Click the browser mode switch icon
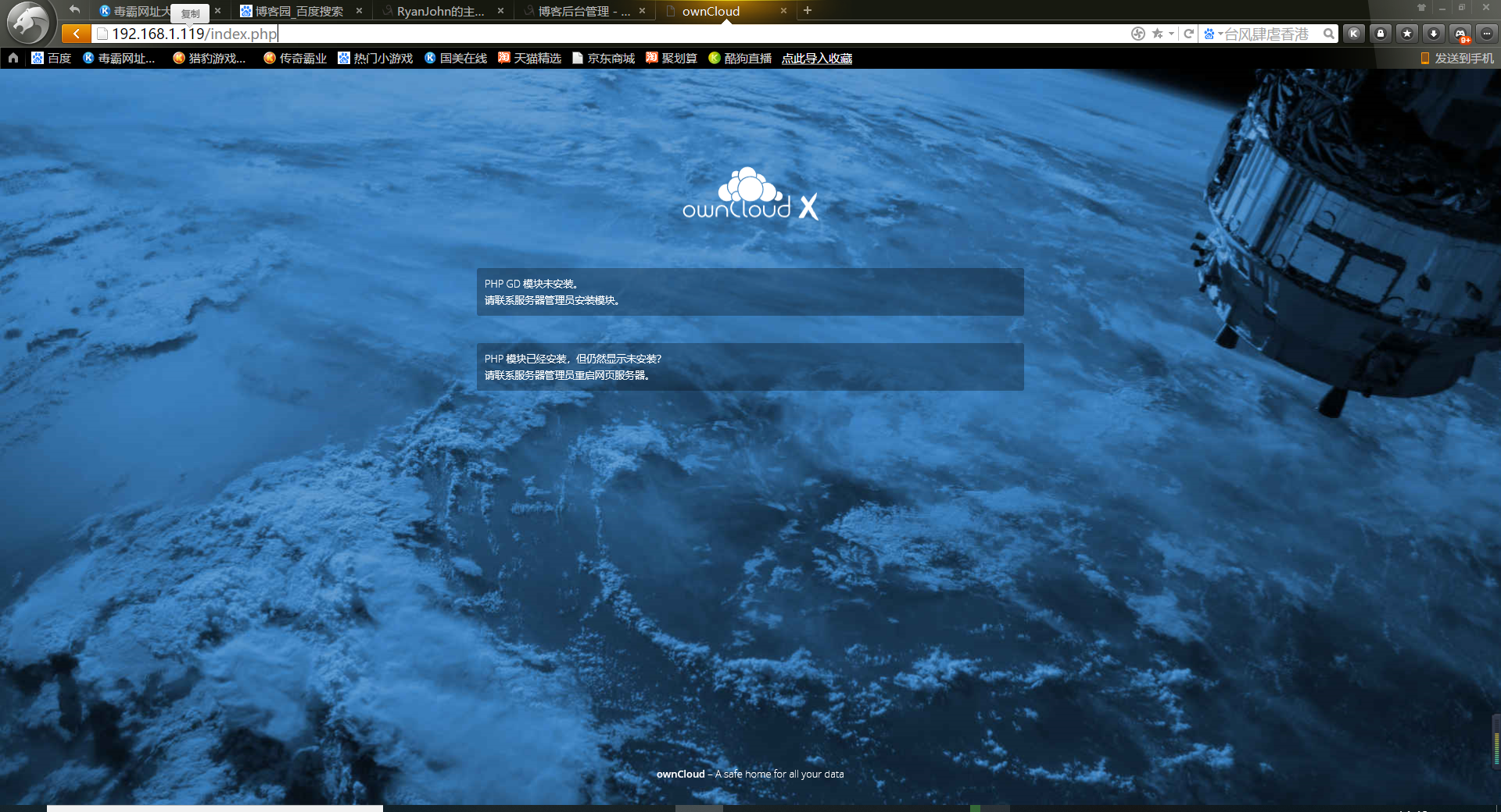 click(x=1138, y=34)
